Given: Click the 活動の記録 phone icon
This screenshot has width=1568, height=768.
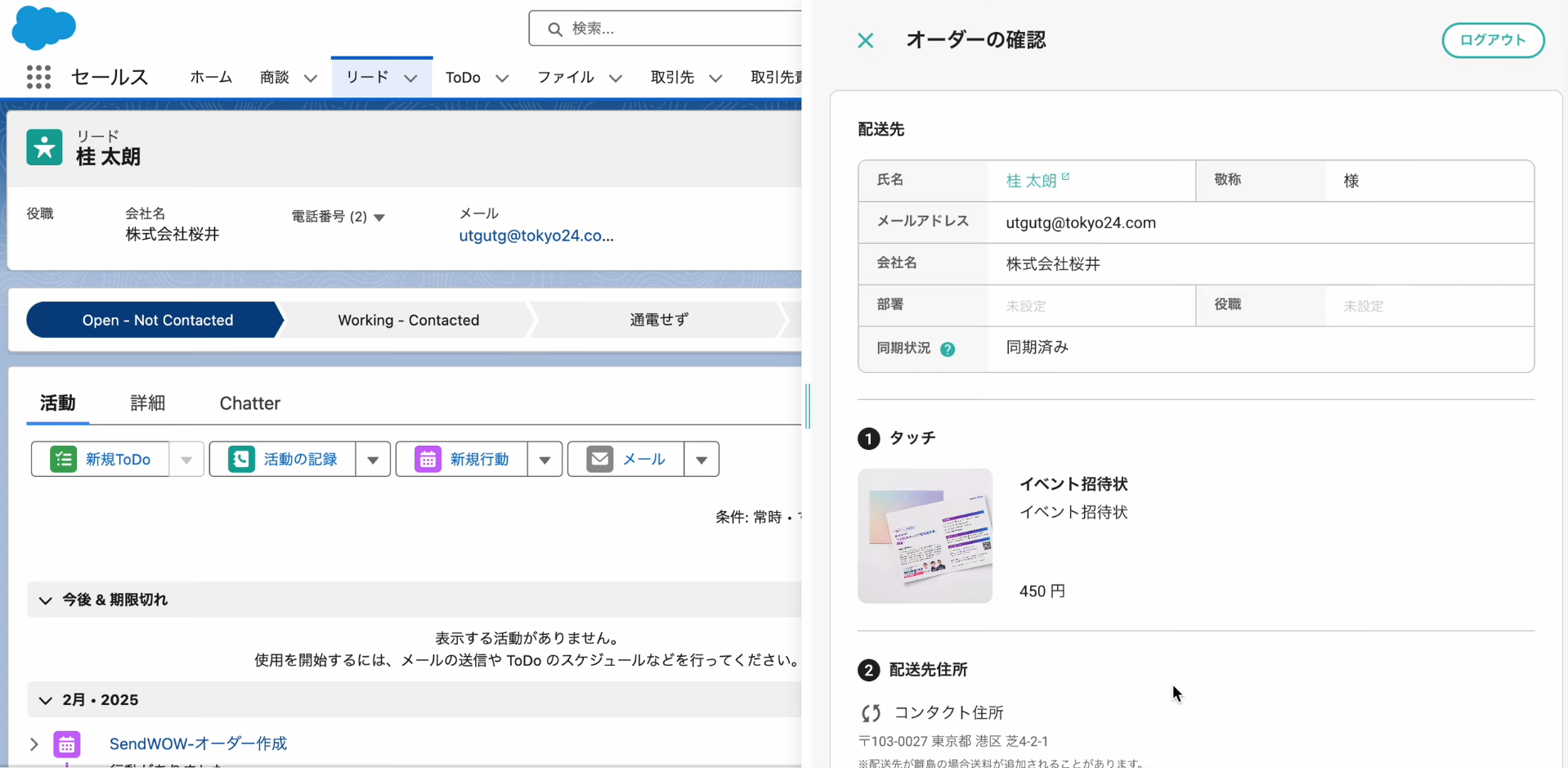Looking at the screenshot, I should (240, 459).
